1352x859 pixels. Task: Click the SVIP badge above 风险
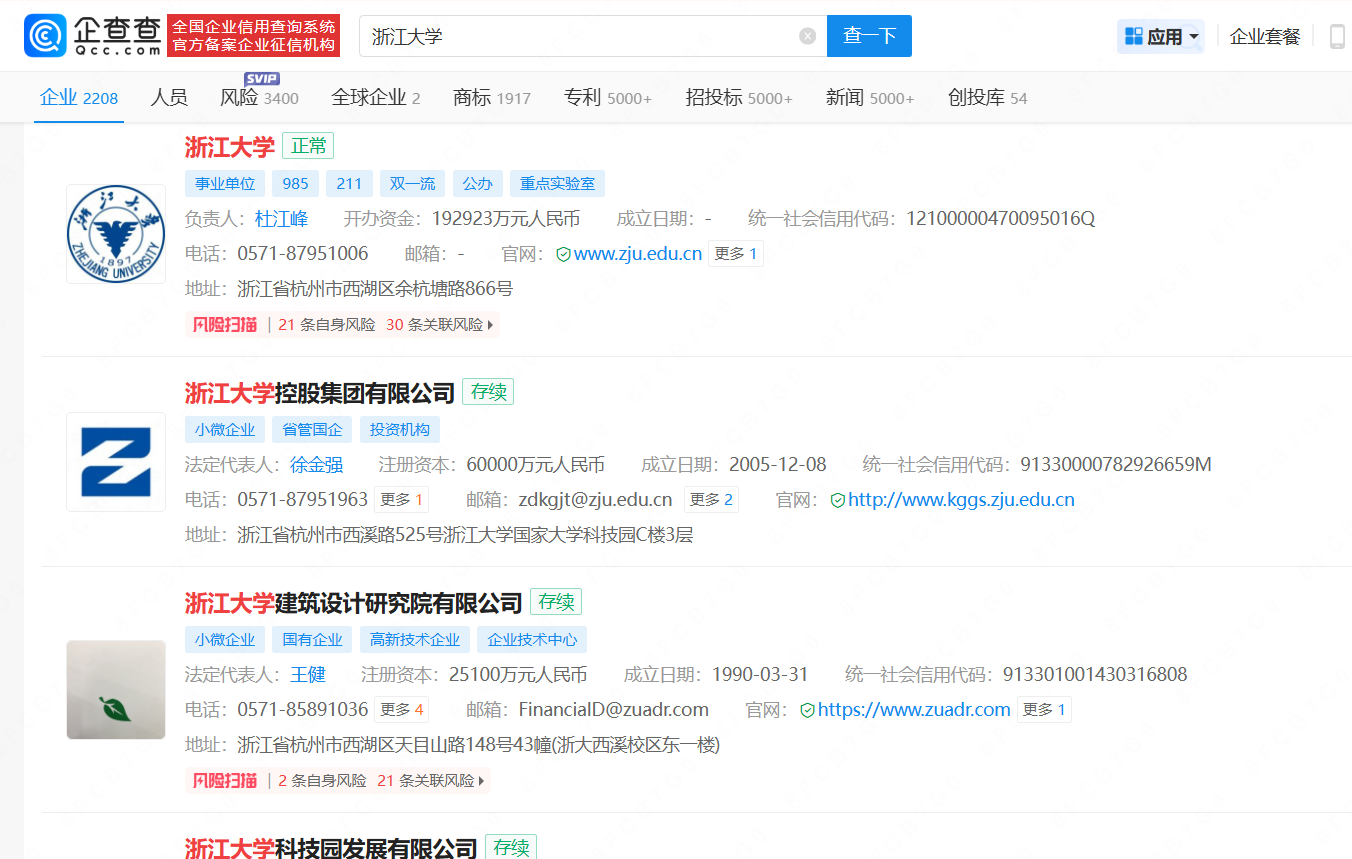click(262, 79)
